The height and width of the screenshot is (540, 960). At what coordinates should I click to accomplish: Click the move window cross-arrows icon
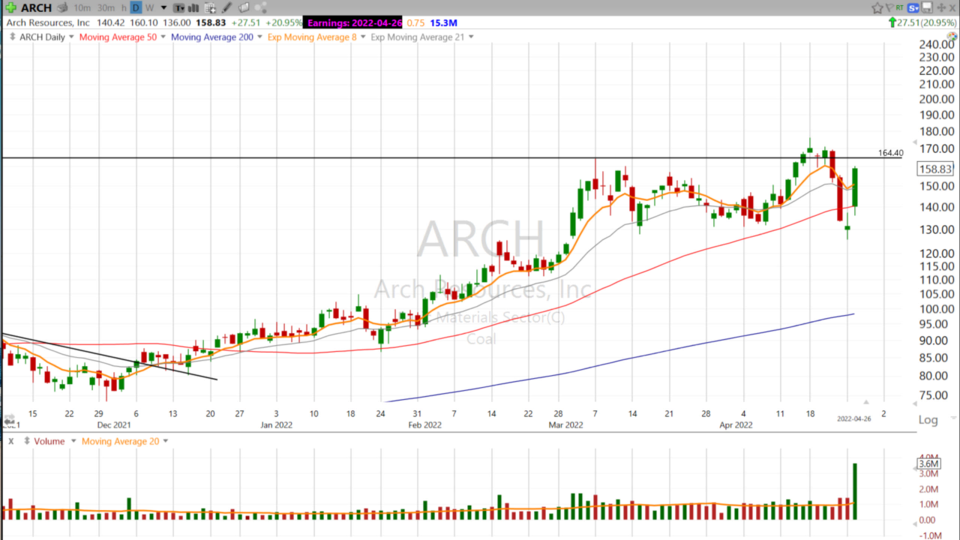(941, 8)
